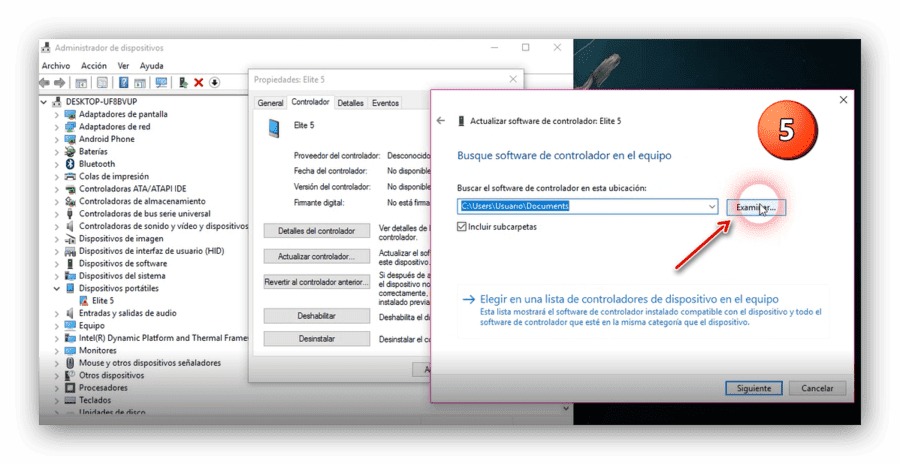This screenshot has height=464, width=900.
Task: Click the red X uninstall device icon
Action: 199,83
